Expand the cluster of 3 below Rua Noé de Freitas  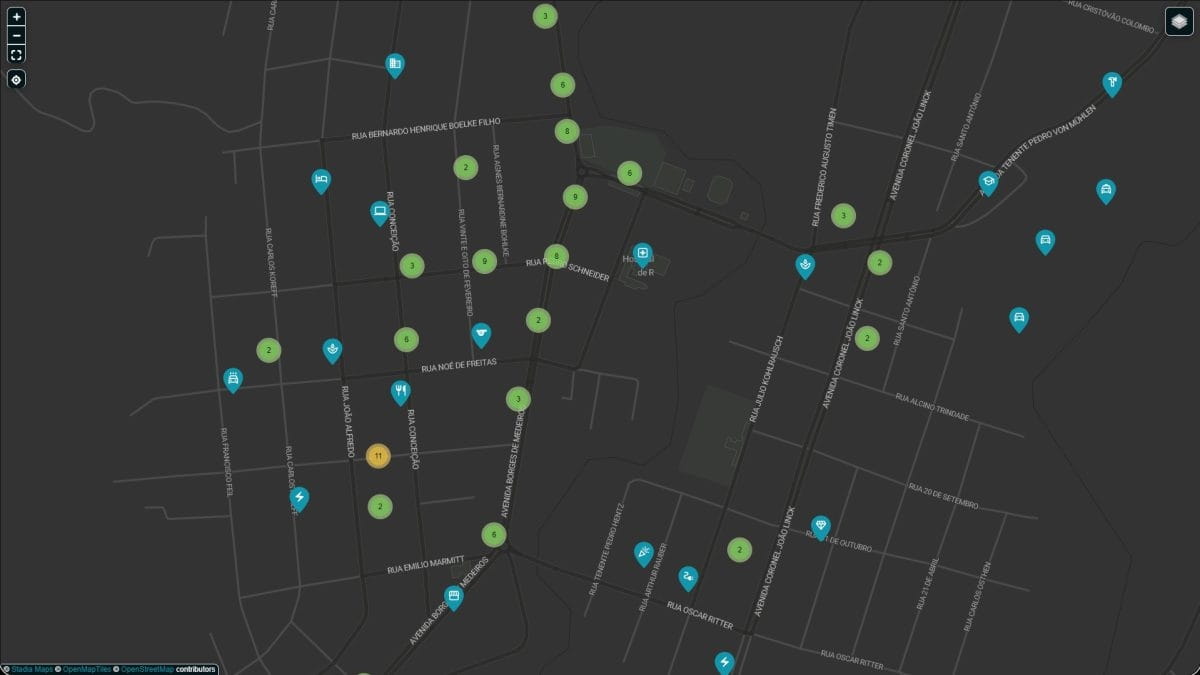click(517, 399)
